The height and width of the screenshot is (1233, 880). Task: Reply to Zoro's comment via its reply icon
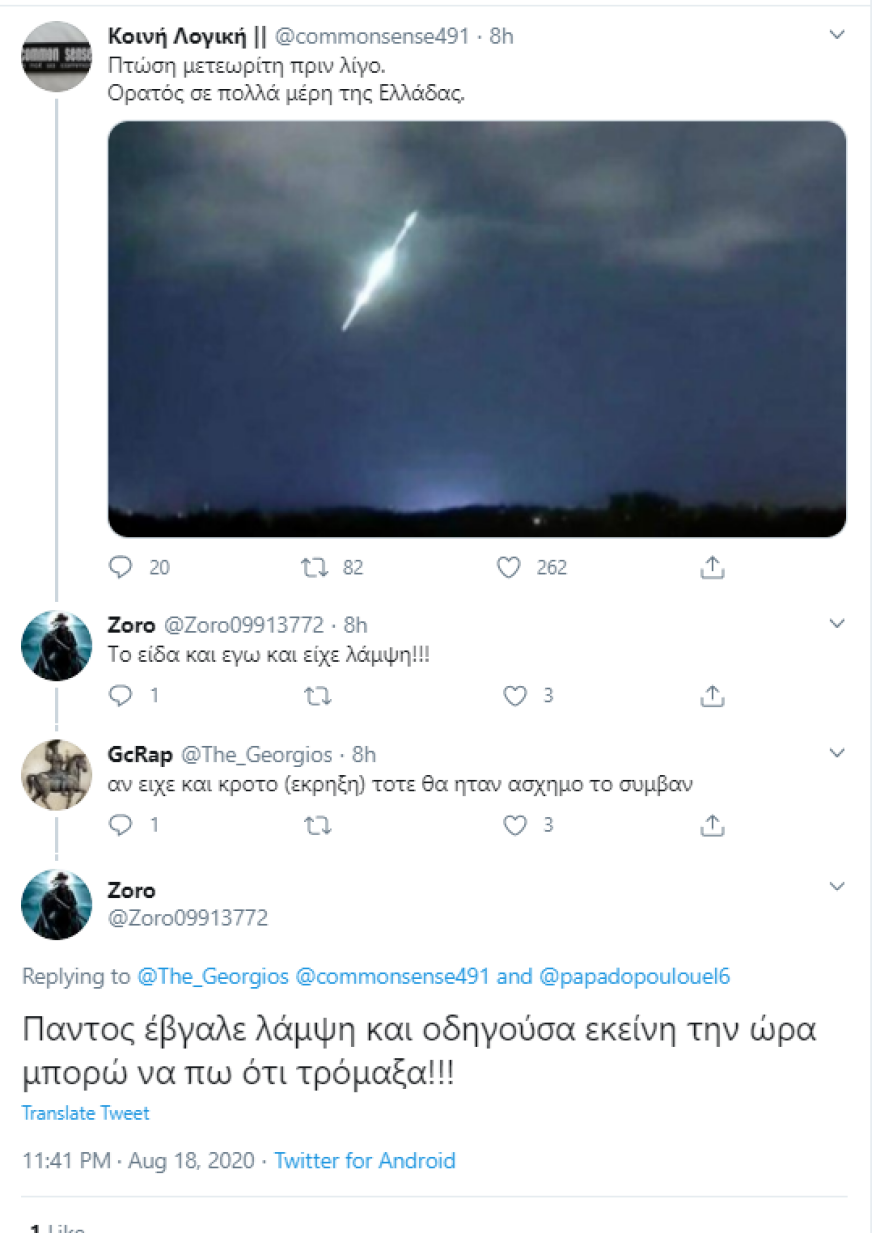coord(121,696)
